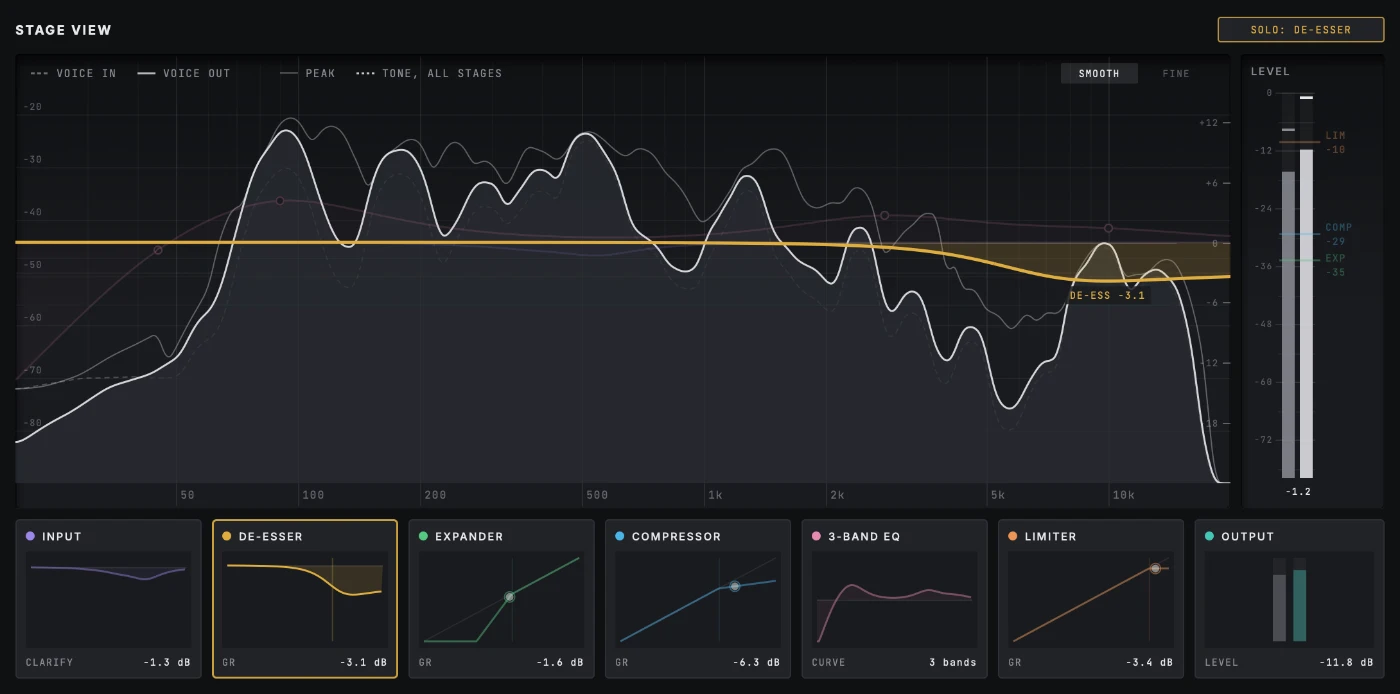The height and width of the screenshot is (694, 1400).
Task: Click the EQ node on the 10k line
Action: pos(1108,229)
